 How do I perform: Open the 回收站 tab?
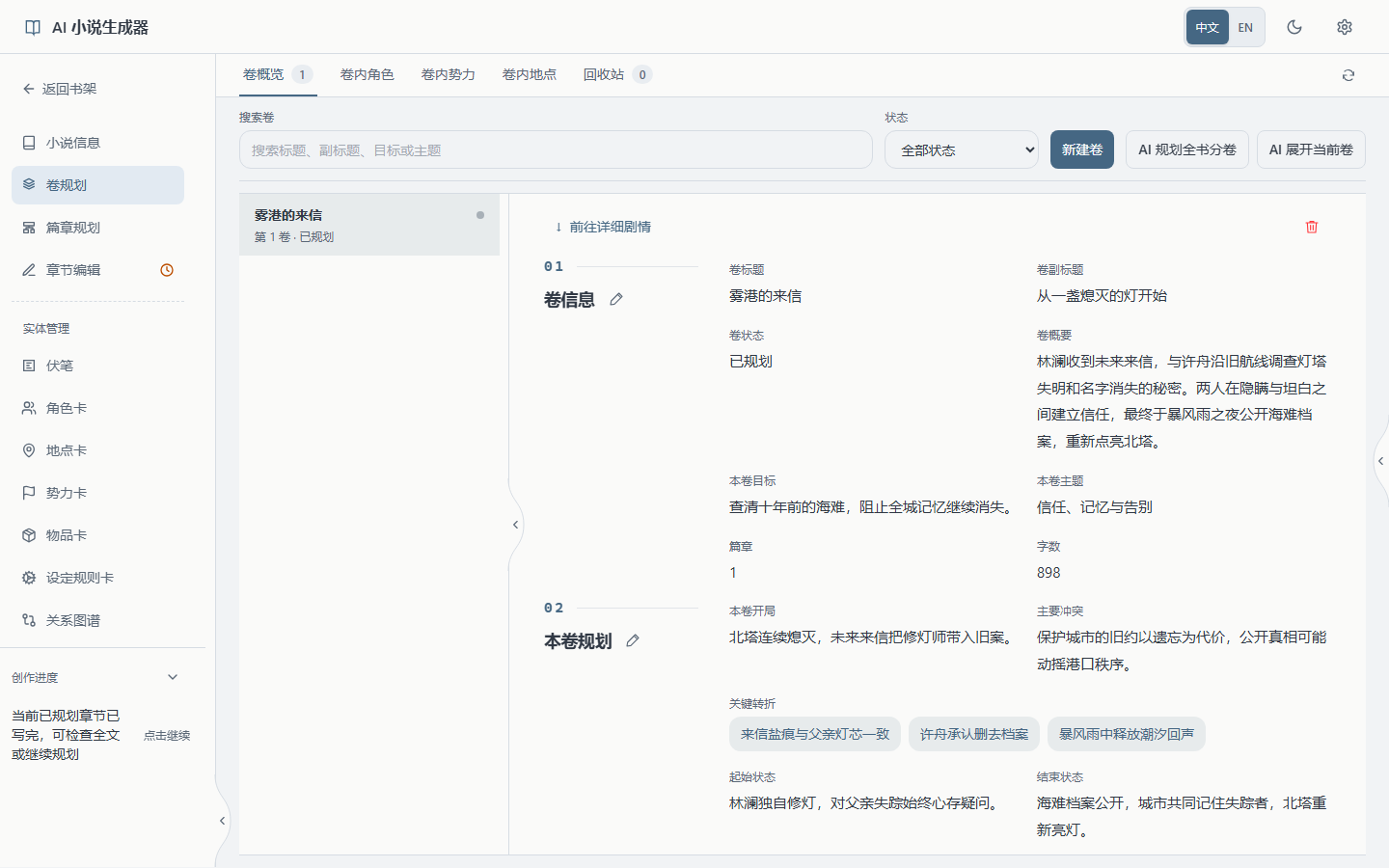(x=617, y=74)
